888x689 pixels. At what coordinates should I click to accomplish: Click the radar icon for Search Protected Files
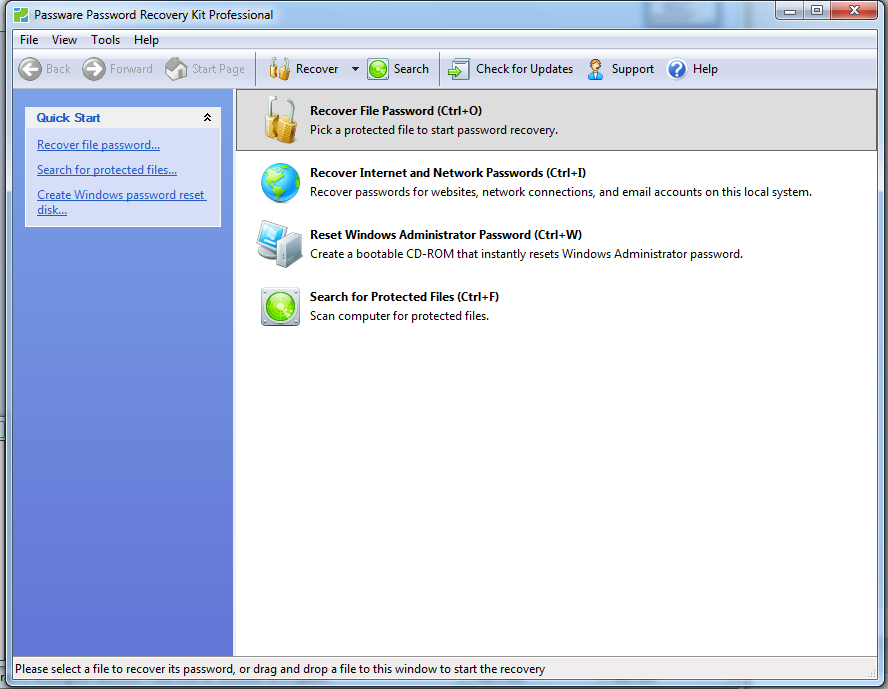pyautogui.click(x=280, y=306)
